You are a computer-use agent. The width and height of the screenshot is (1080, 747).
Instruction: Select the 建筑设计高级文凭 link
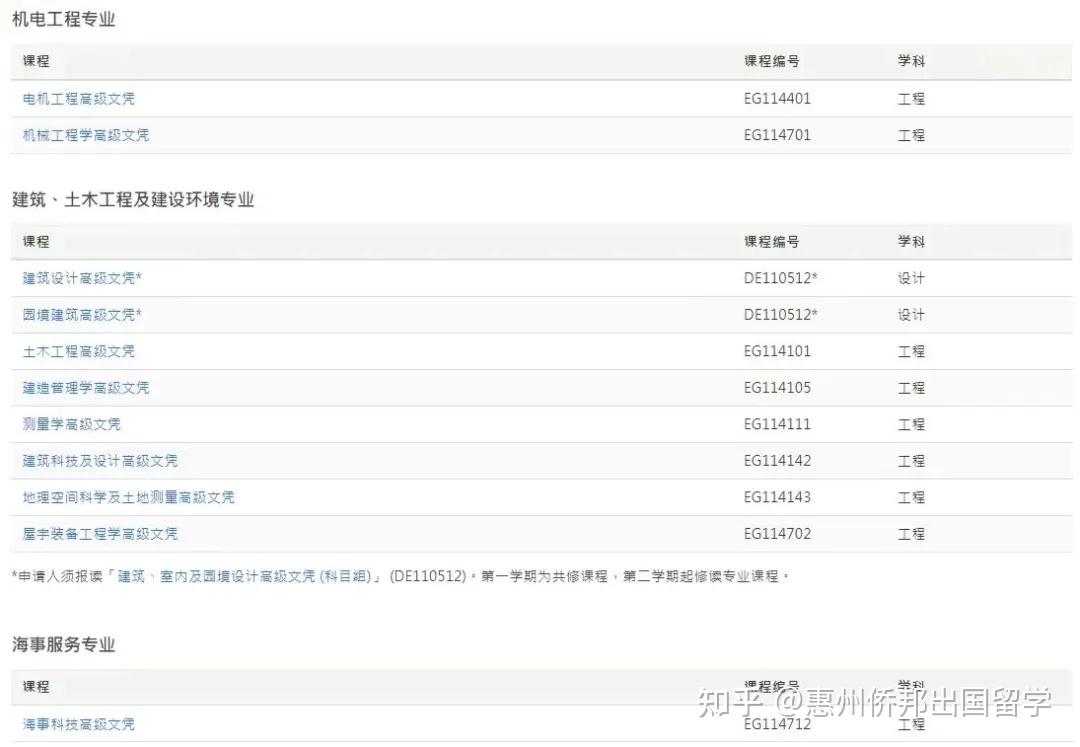80,278
